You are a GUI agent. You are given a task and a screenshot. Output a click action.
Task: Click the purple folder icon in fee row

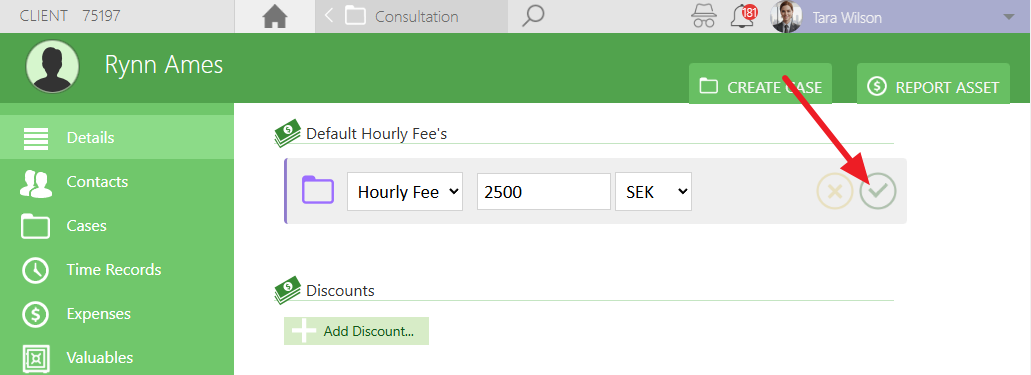(318, 189)
